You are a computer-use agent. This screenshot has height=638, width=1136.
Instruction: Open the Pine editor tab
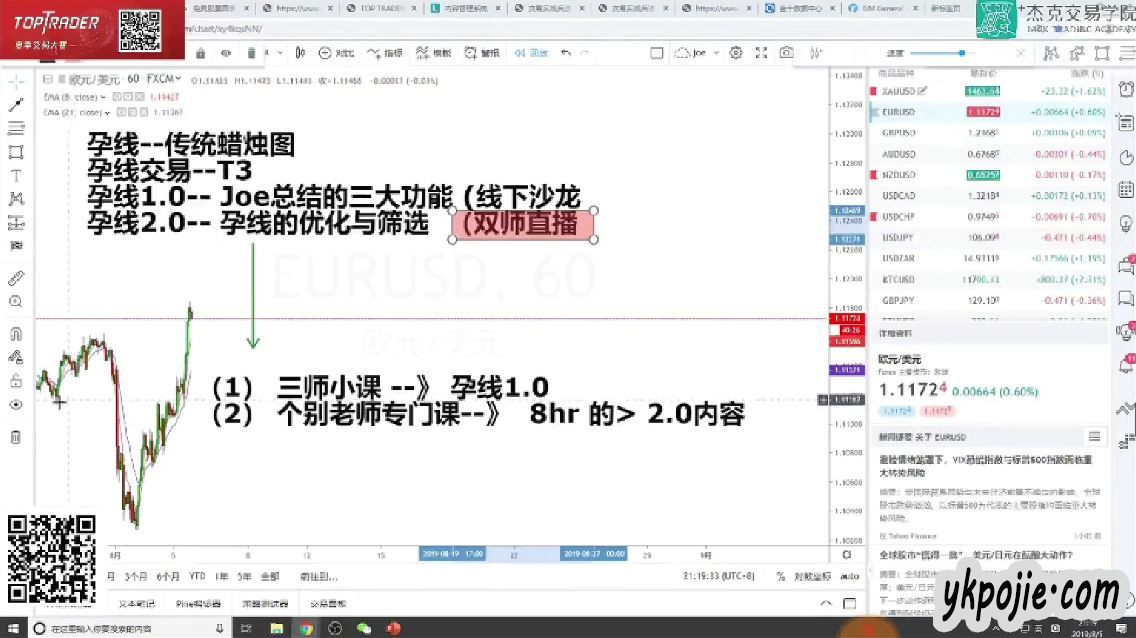pos(198,604)
